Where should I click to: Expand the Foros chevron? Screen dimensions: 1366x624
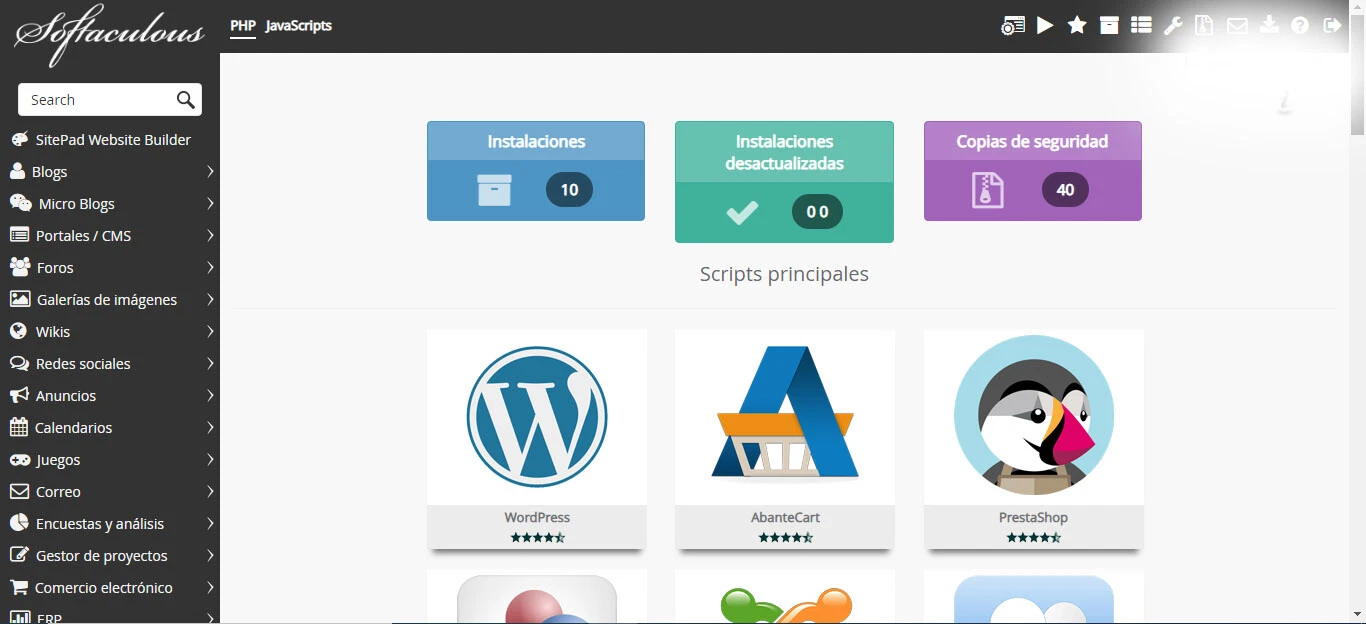(210, 267)
